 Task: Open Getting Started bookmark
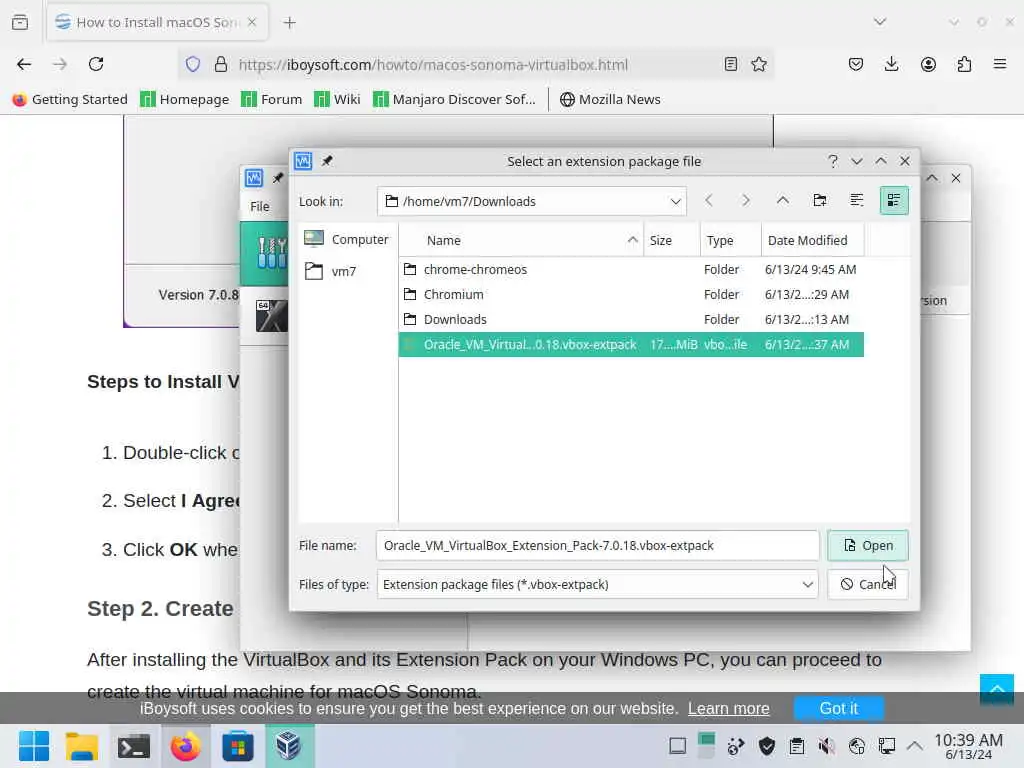70,99
